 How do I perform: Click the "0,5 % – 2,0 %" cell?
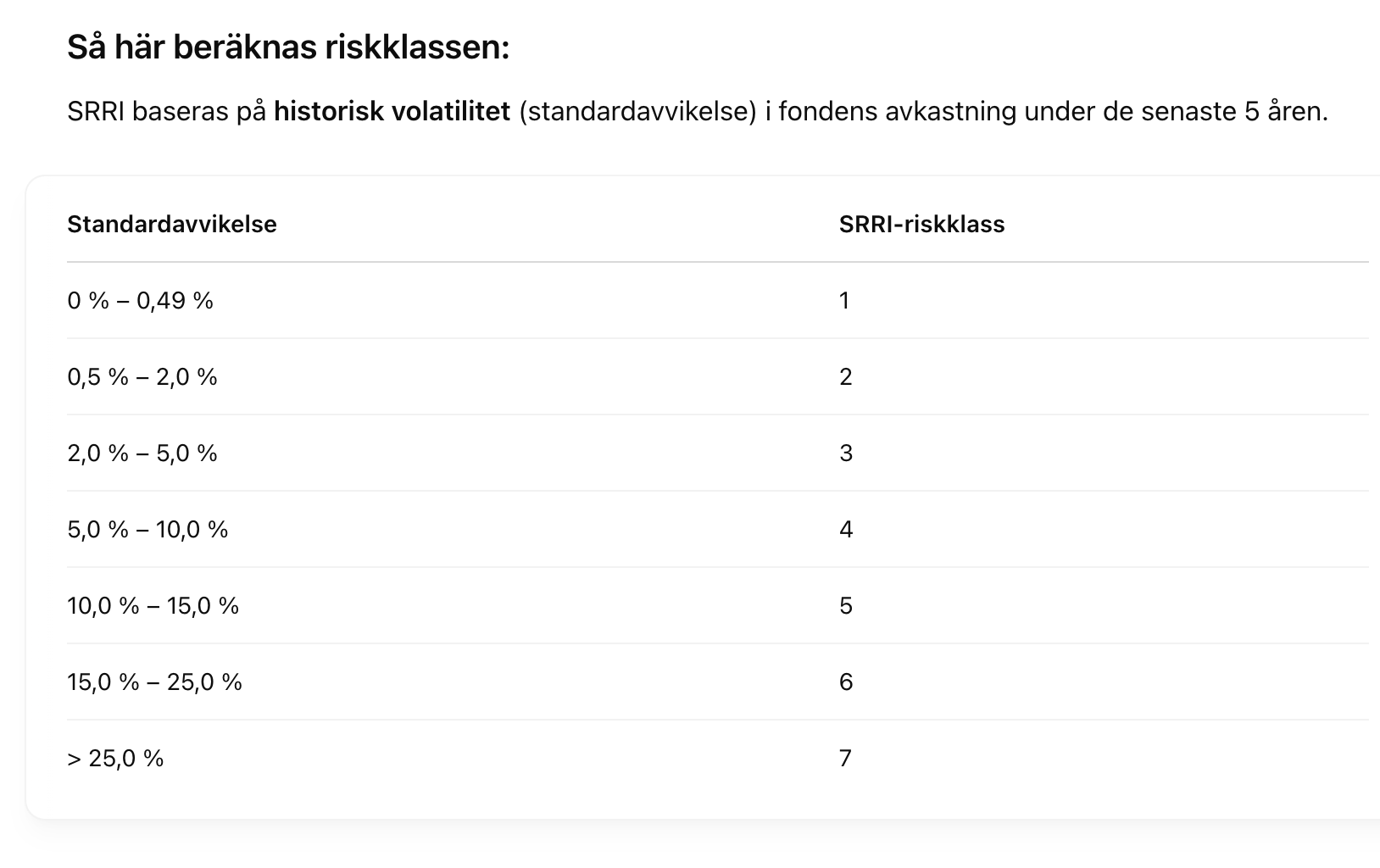tap(142, 377)
